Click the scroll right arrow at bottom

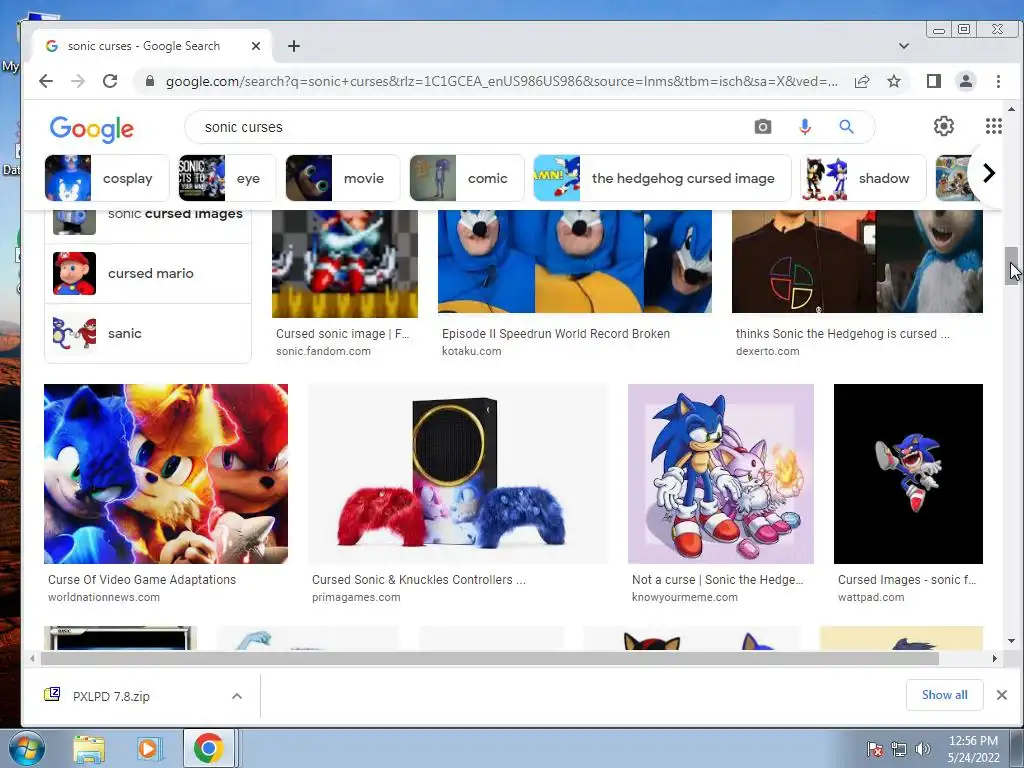point(994,658)
